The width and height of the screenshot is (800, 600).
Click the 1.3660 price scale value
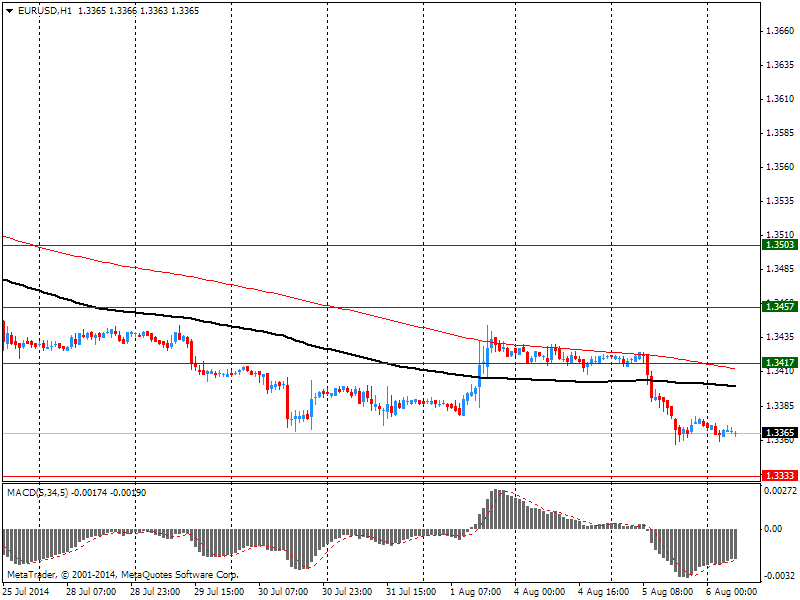tap(780, 31)
